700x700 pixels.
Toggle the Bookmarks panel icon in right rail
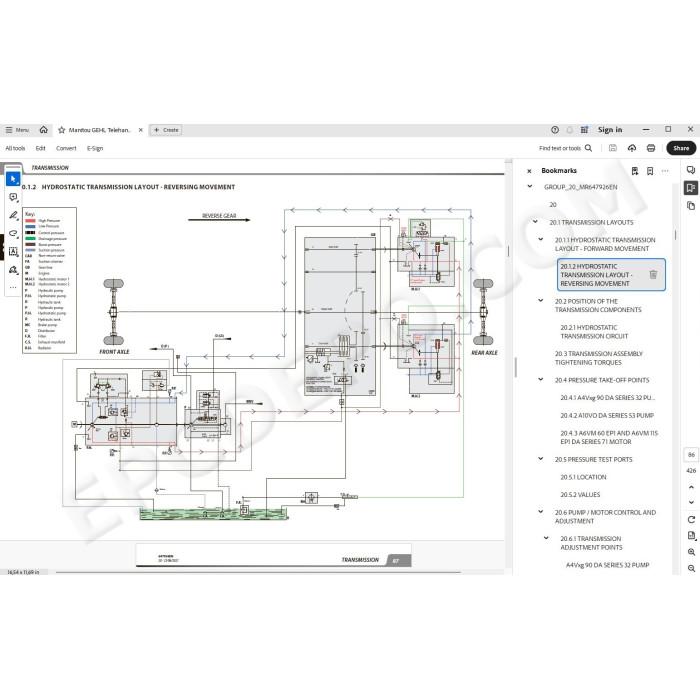pyautogui.click(x=691, y=188)
